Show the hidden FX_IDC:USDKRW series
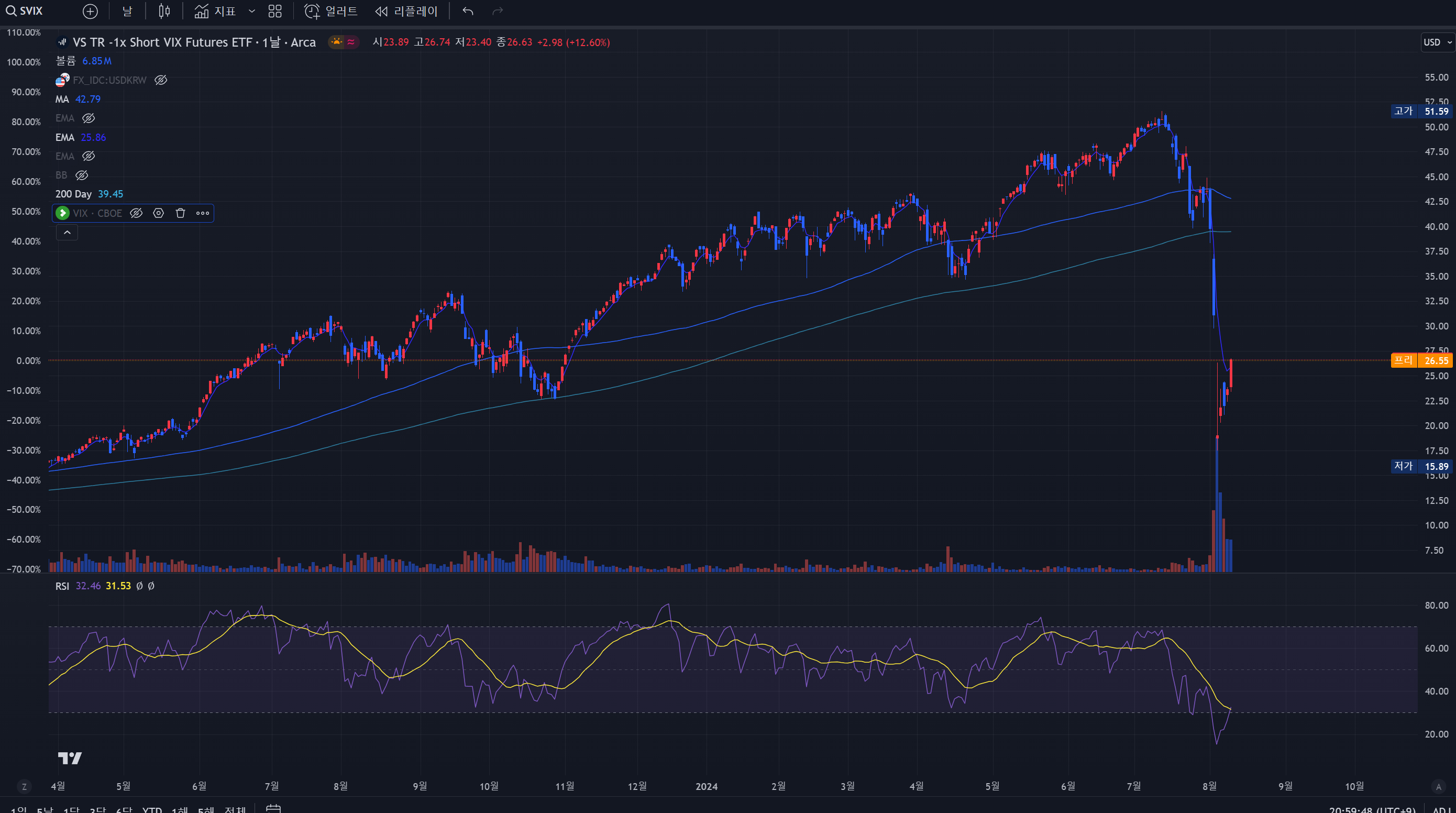Screen dimensions: 1456x813 [160, 80]
